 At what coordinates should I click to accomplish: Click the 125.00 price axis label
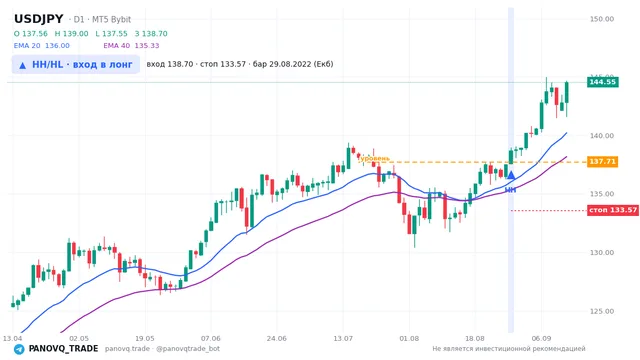click(x=602, y=311)
